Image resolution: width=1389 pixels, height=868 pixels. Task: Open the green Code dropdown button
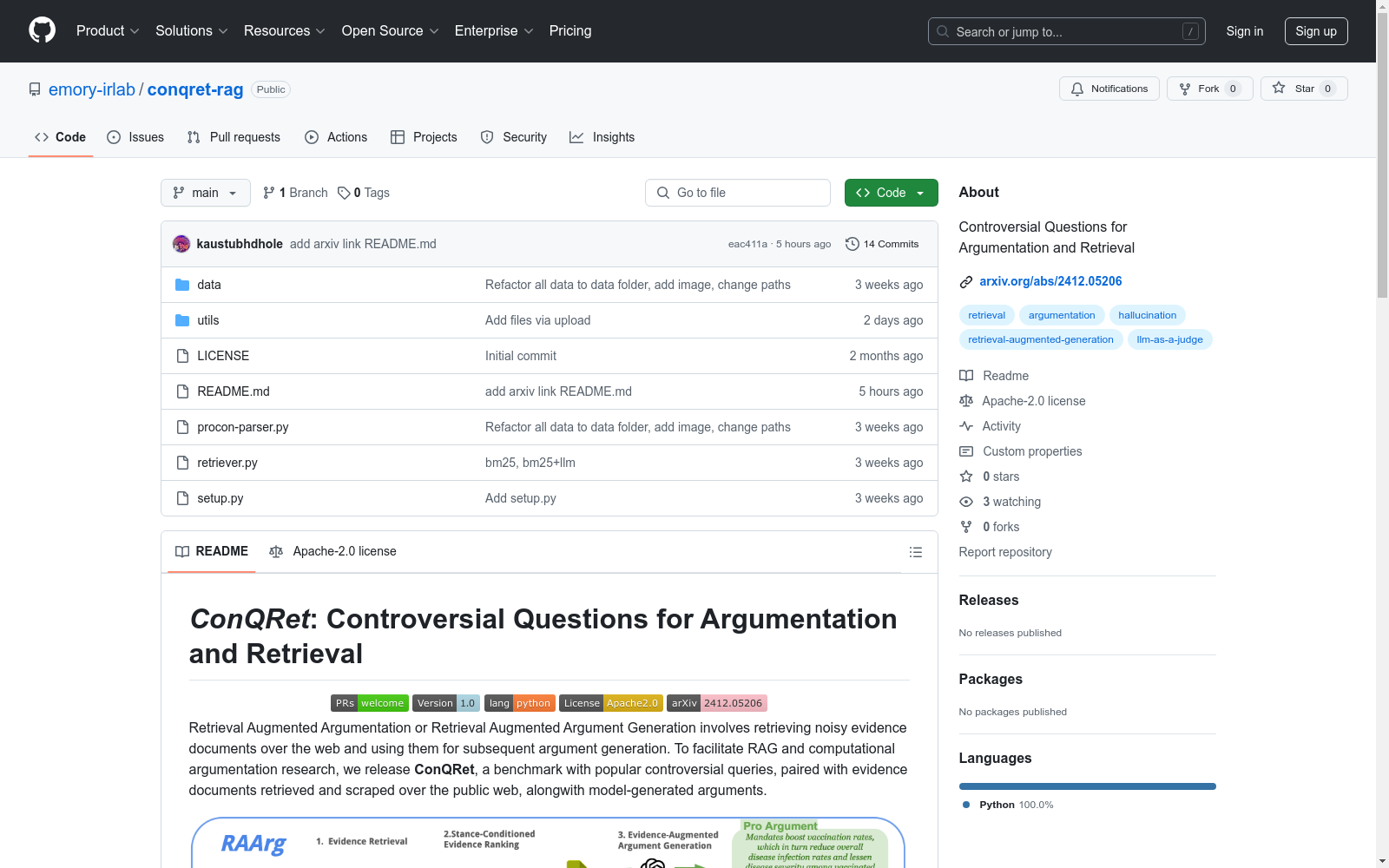[x=892, y=193]
